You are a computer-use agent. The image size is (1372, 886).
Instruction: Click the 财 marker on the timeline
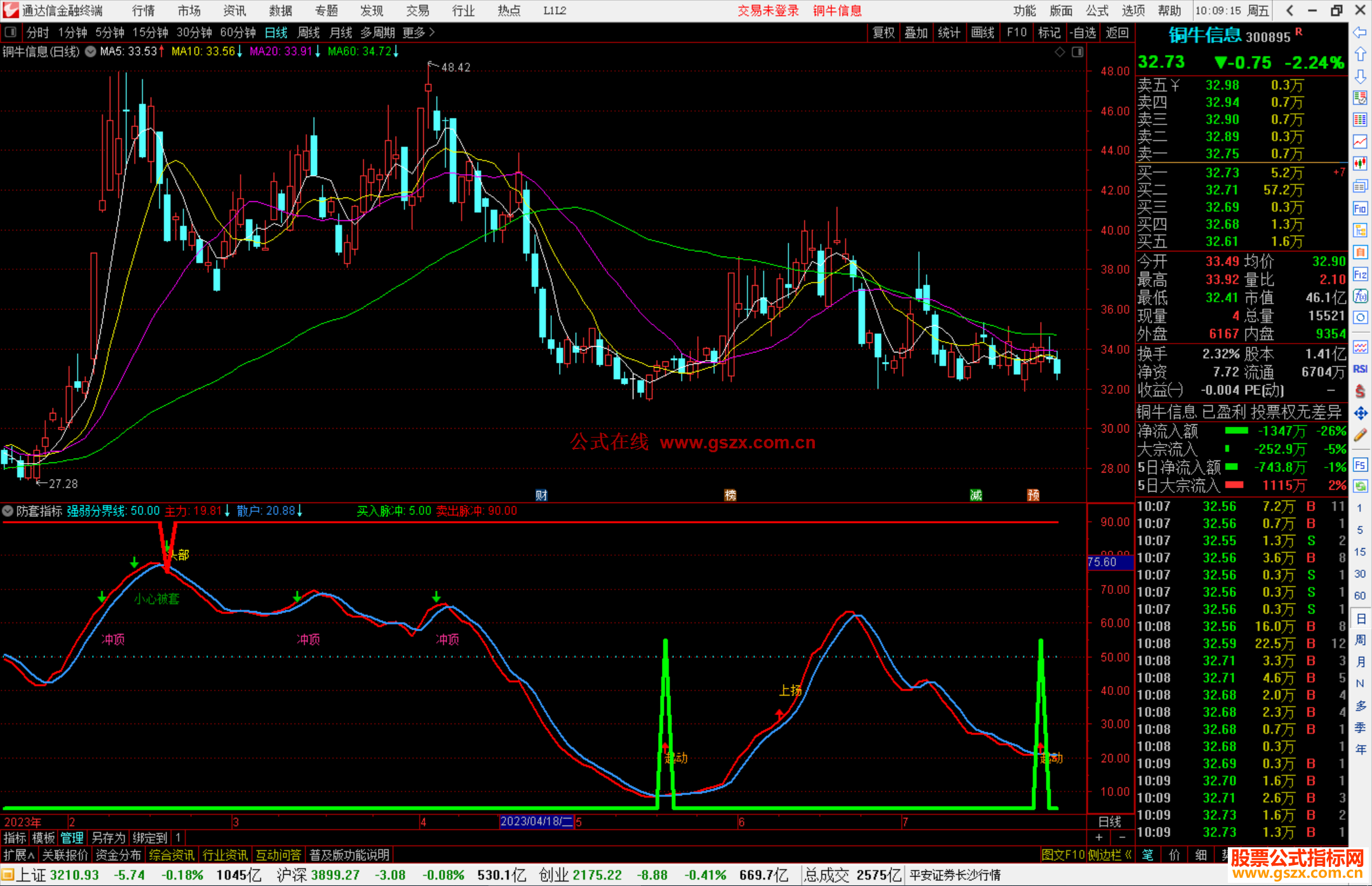point(541,495)
